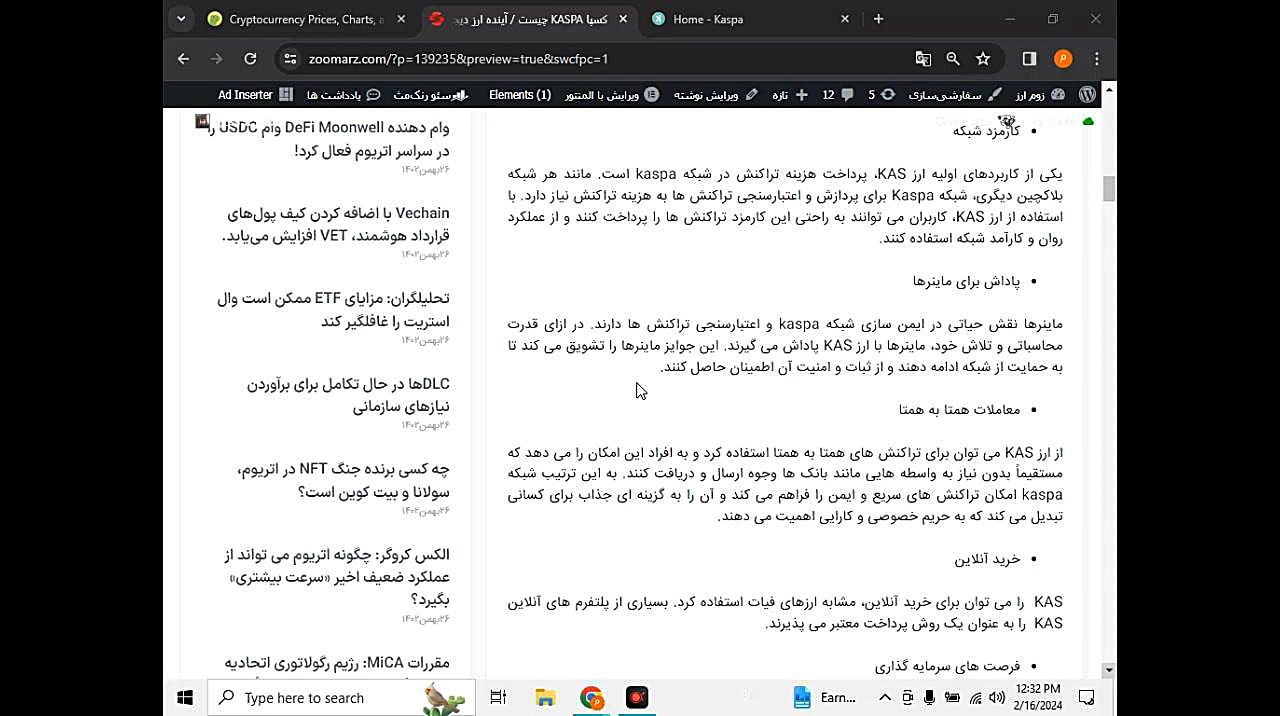Click the battery tray icon
This screenshot has width=1280, height=716.
952,697
